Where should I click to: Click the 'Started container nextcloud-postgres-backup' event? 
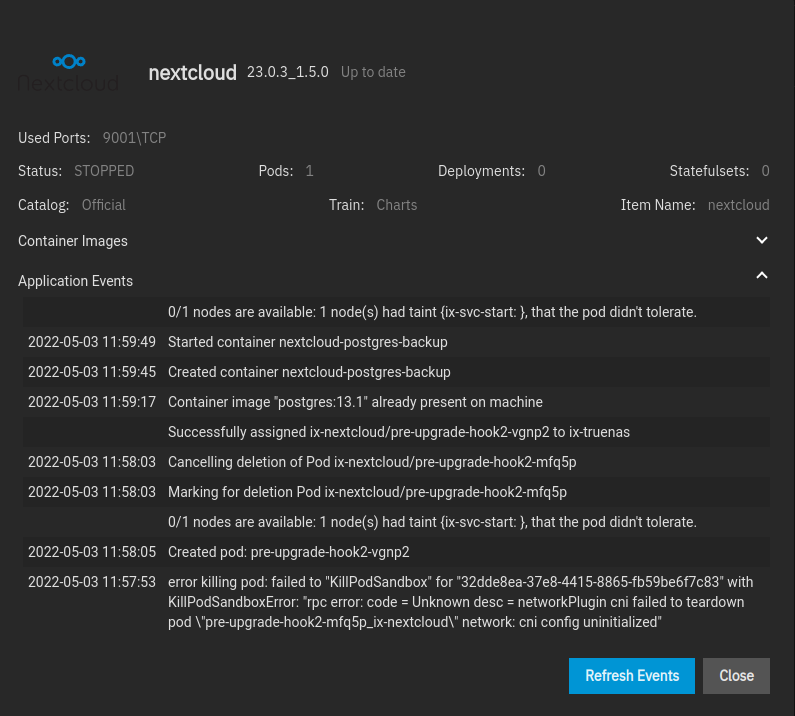pyautogui.click(x=308, y=342)
